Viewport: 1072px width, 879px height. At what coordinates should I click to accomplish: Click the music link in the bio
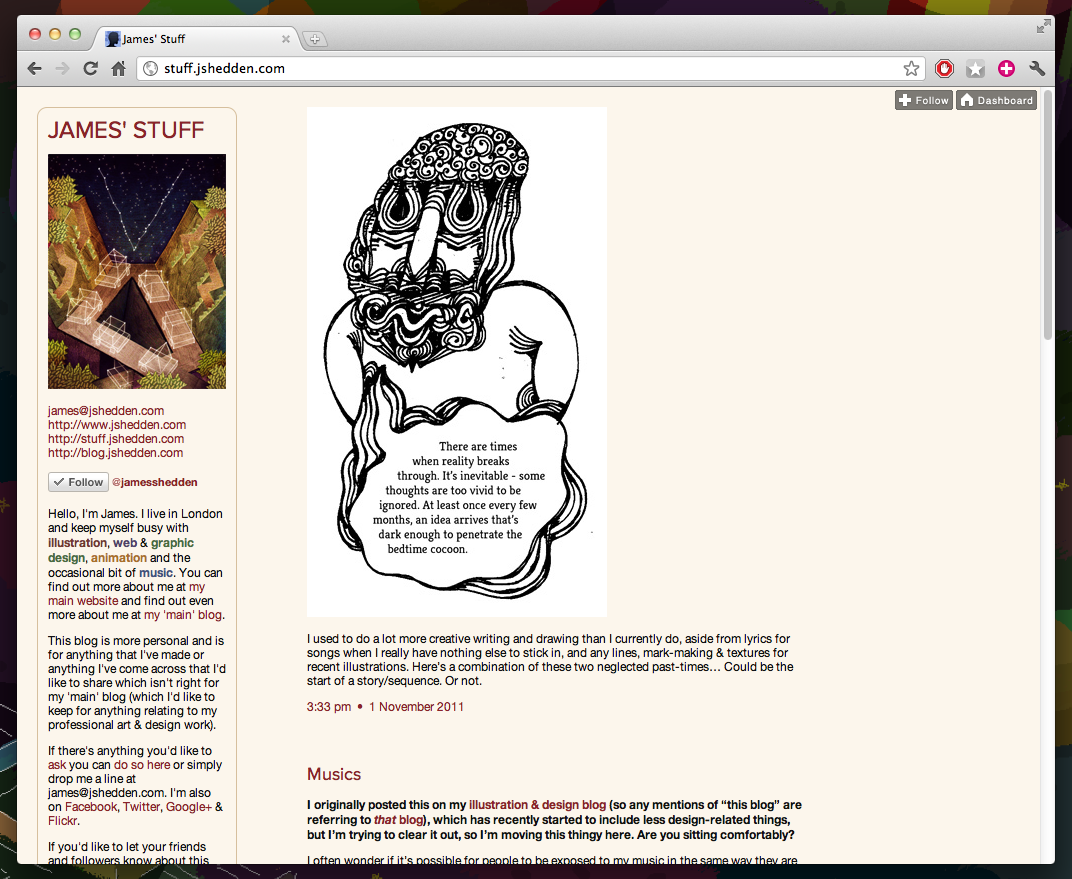[156, 573]
